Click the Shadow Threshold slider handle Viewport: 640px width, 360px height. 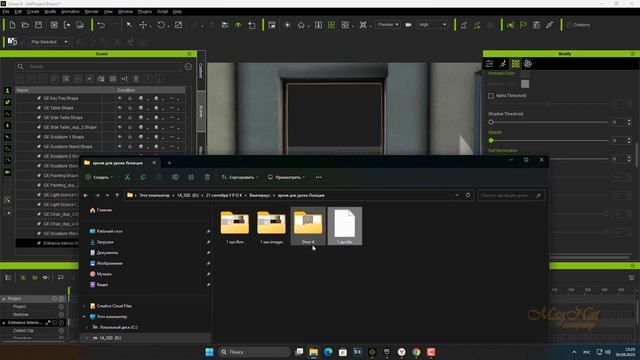tap(491, 122)
